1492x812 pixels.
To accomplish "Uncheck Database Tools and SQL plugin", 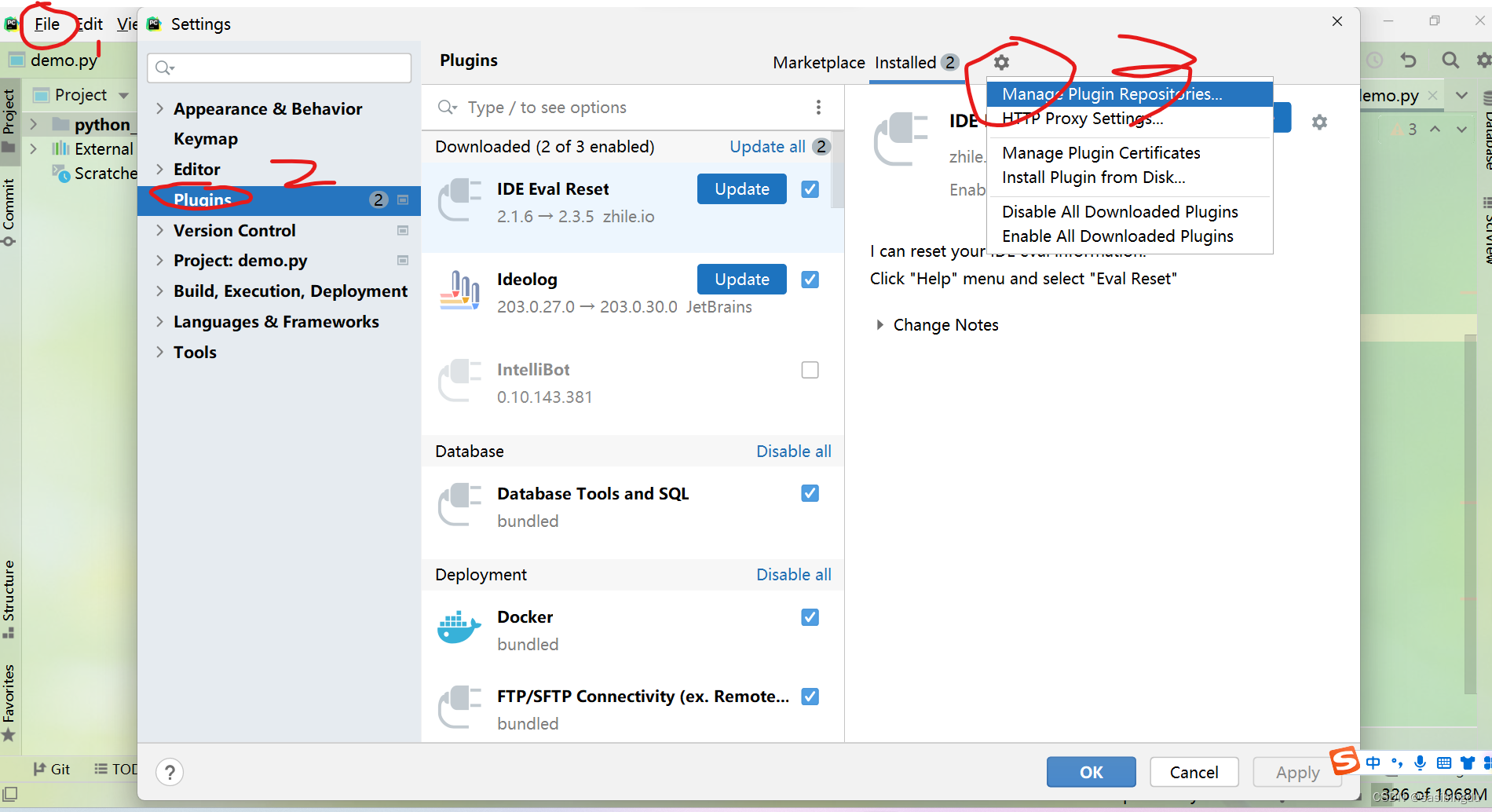I will click(x=810, y=493).
